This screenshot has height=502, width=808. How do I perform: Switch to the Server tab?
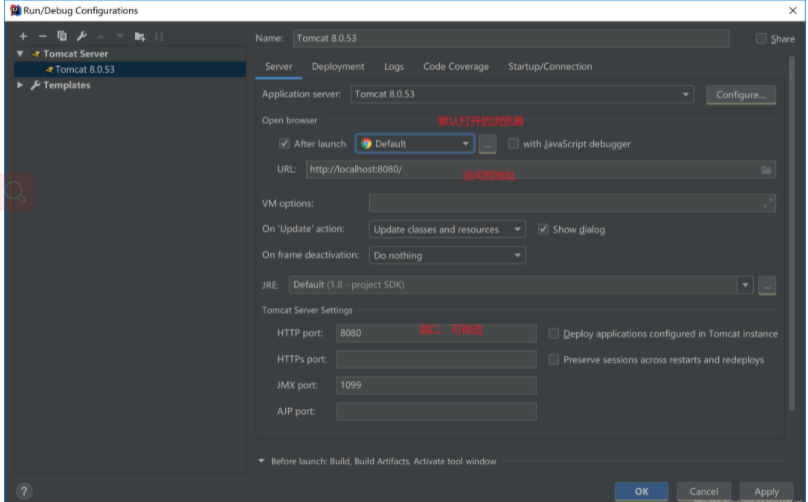pyautogui.click(x=279, y=66)
